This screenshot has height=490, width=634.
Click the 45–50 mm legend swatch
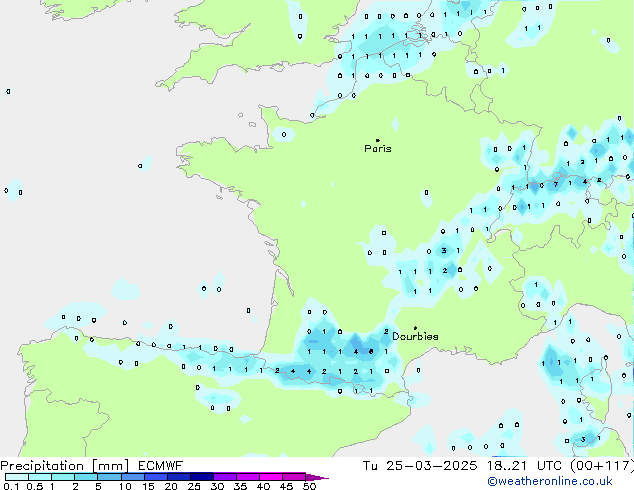point(294,477)
